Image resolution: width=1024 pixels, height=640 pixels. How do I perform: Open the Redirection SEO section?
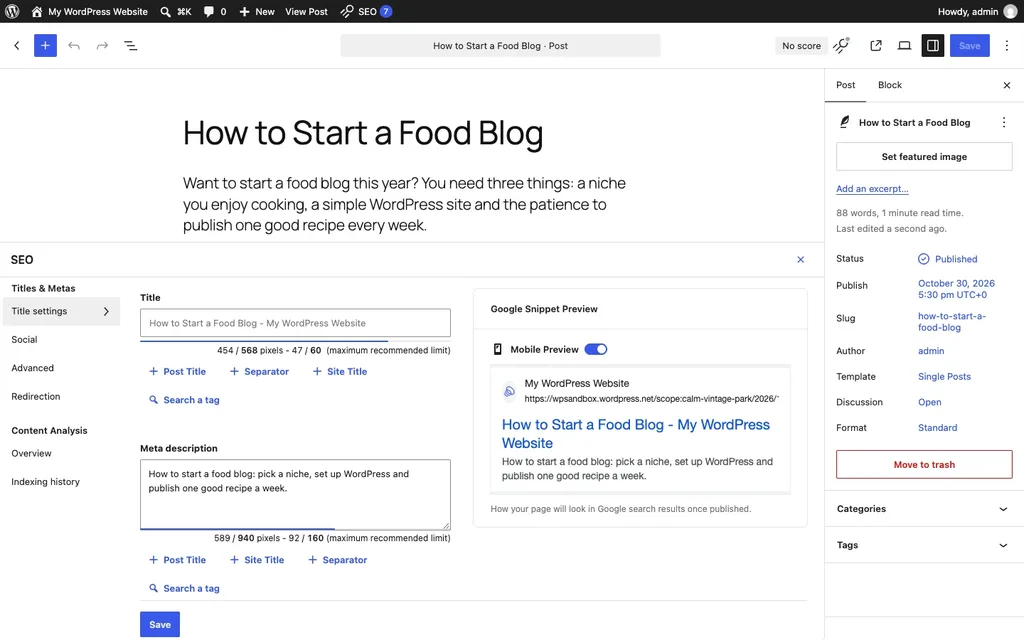tap(36, 396)
